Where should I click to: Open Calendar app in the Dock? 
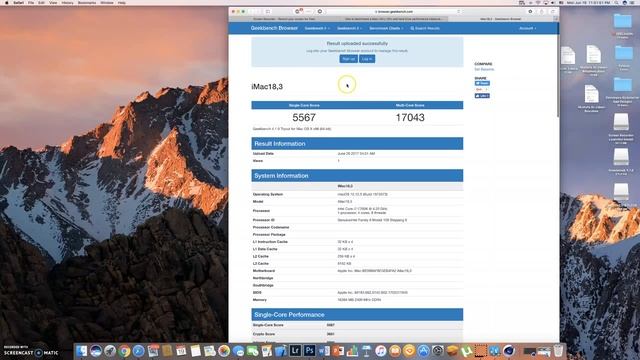(x=181, y=351)
